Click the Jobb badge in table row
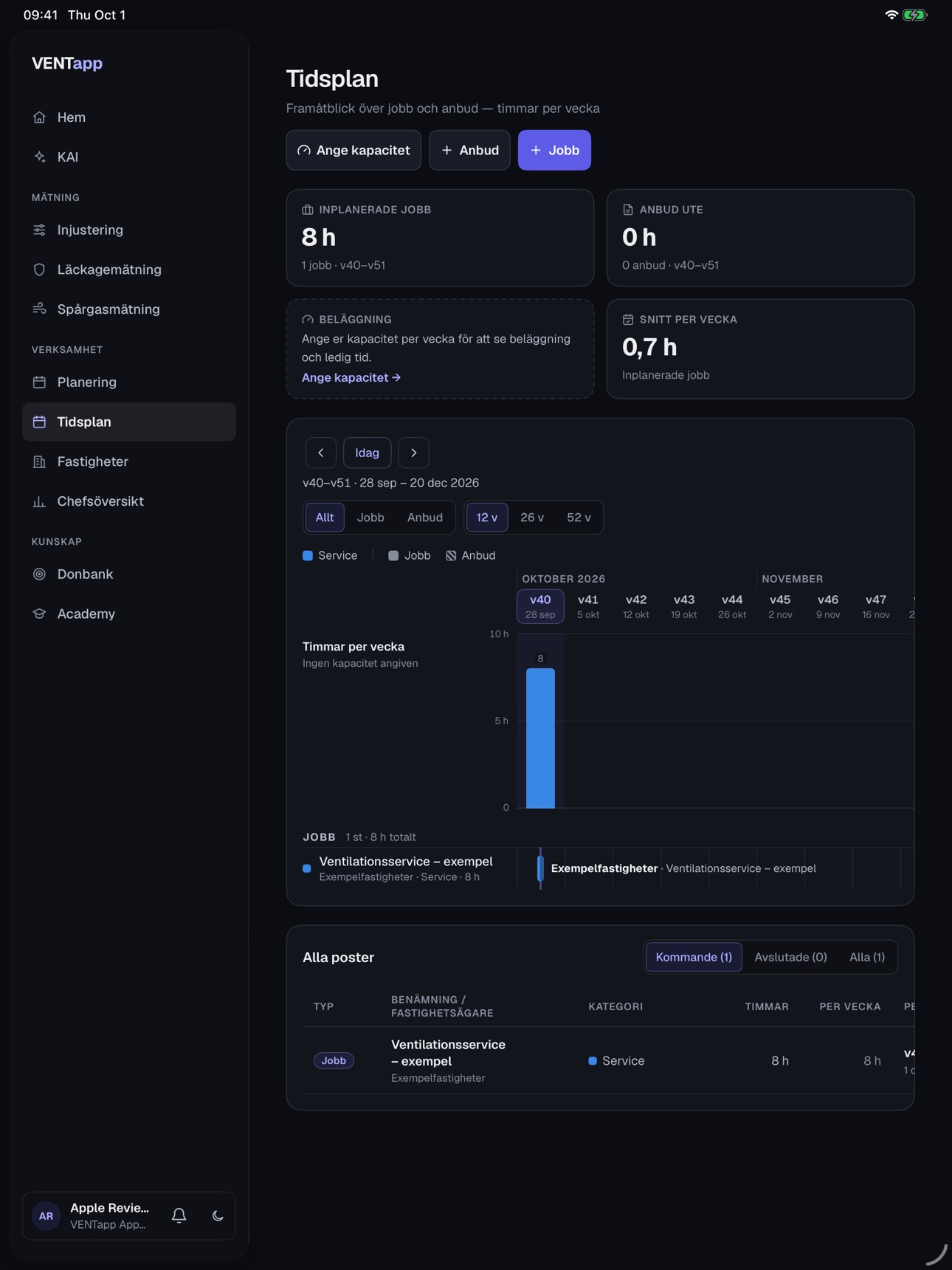 334,1060
